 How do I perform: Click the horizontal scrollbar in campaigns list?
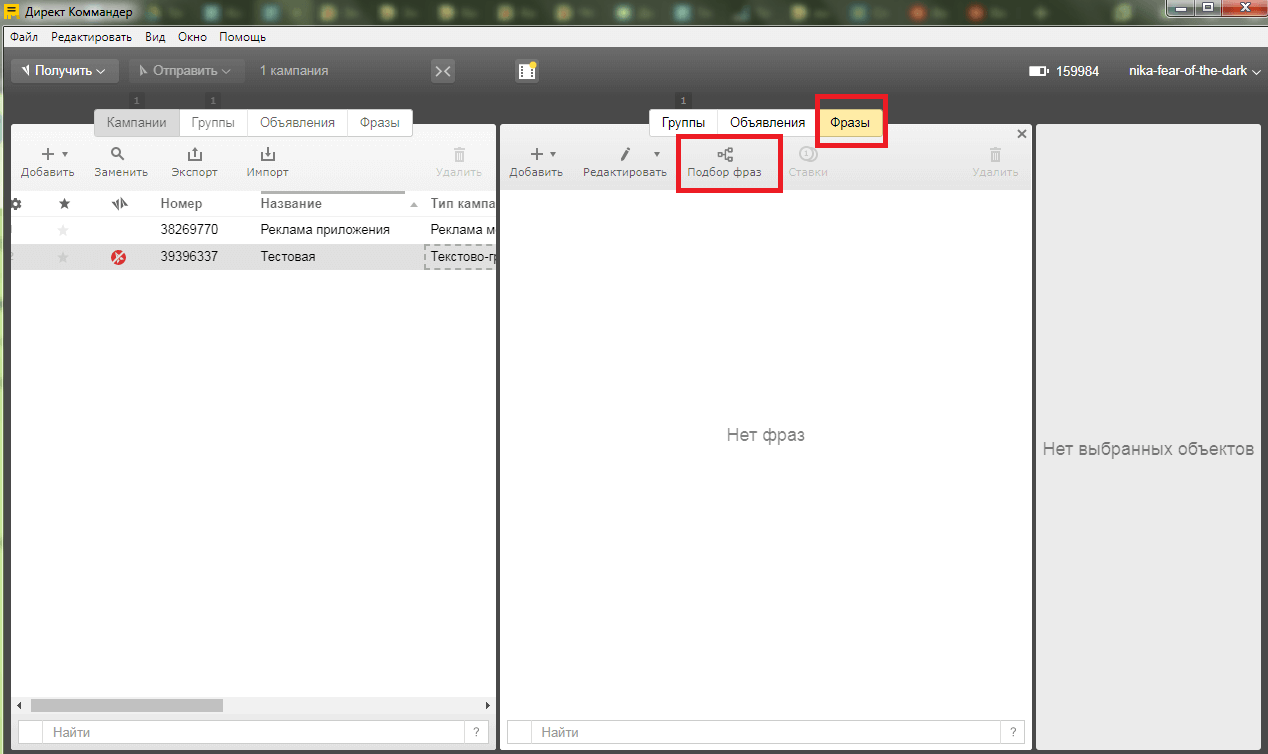click(x=126, y=705)
